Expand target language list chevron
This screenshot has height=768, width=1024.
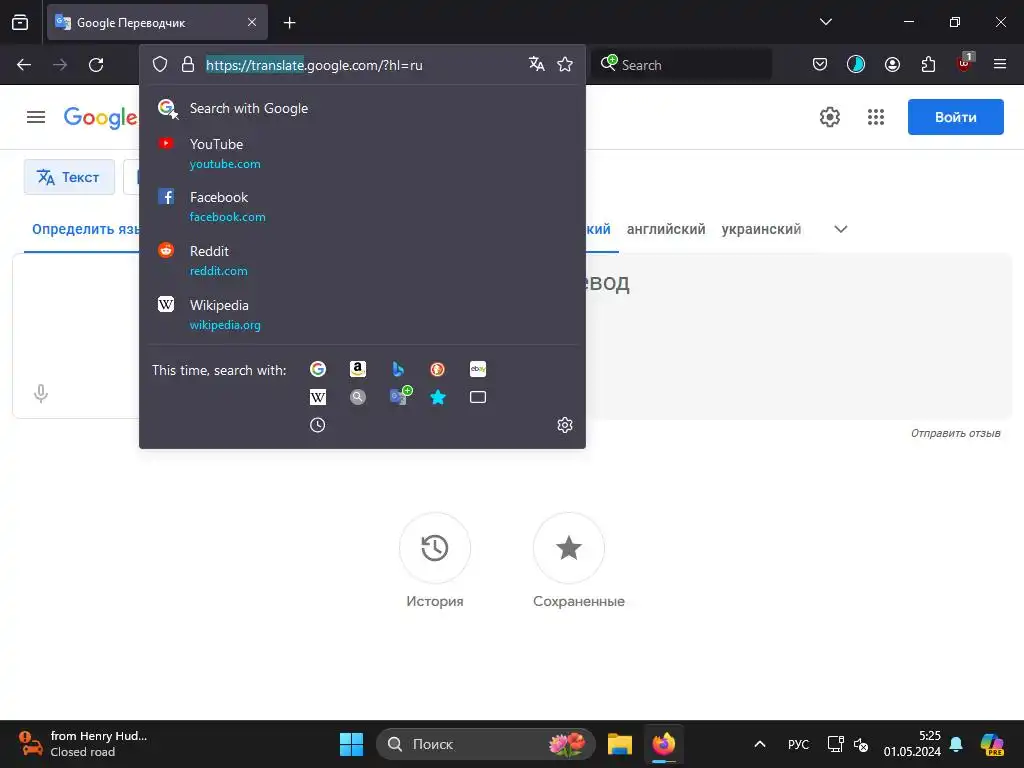pyautogui.click(x=840, y=229)
